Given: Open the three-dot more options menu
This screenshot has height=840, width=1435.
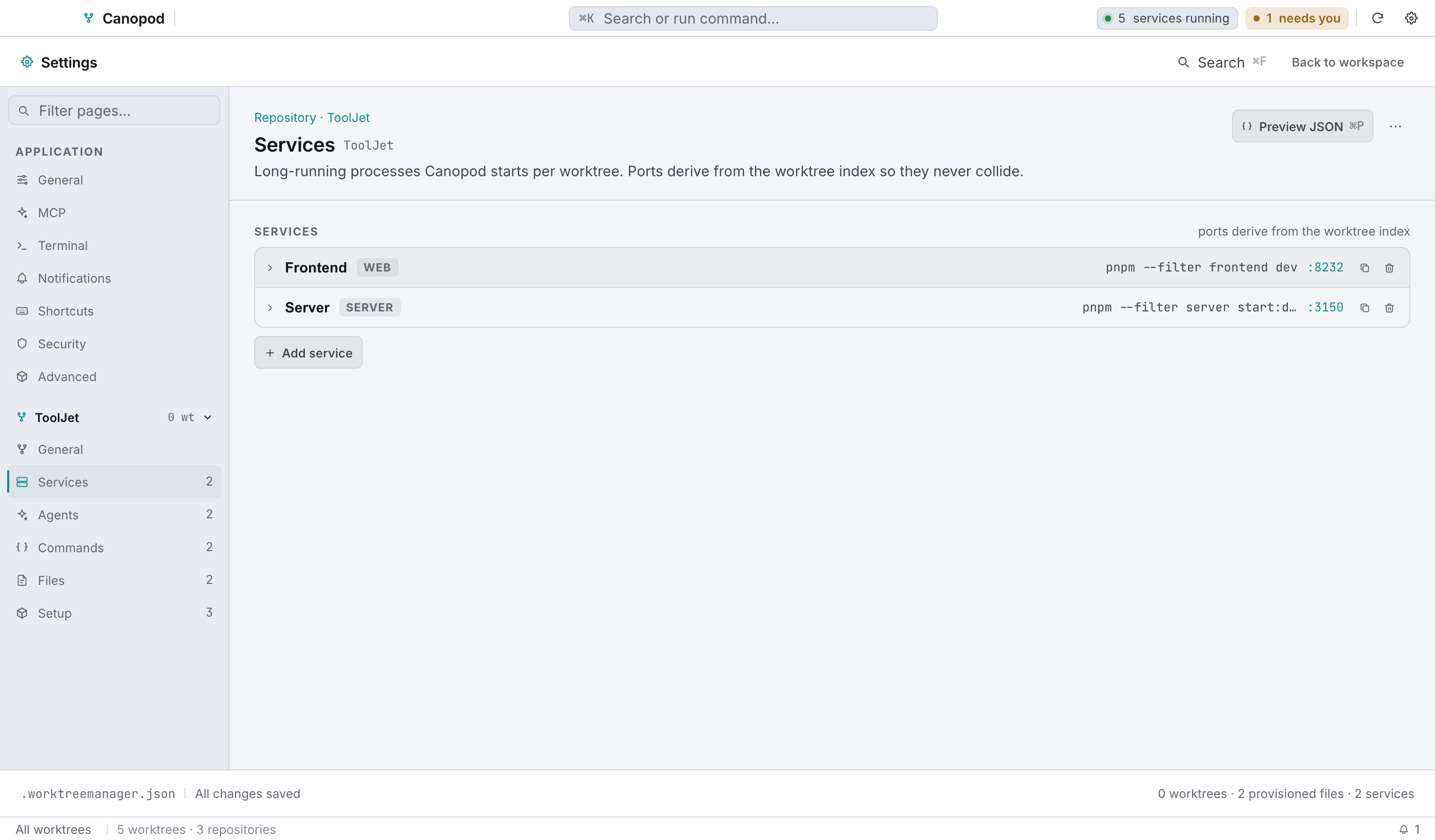Looking at the screenshot, I should click(1395, 127).
